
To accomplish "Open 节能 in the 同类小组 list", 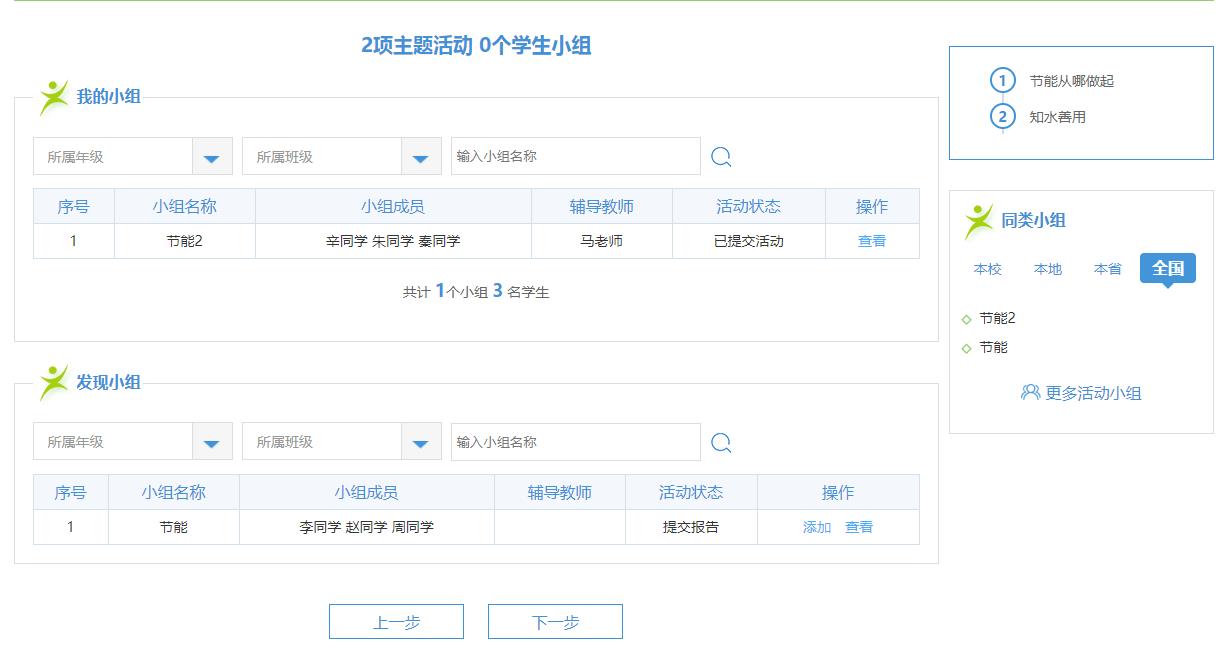I will pos(993,347).
